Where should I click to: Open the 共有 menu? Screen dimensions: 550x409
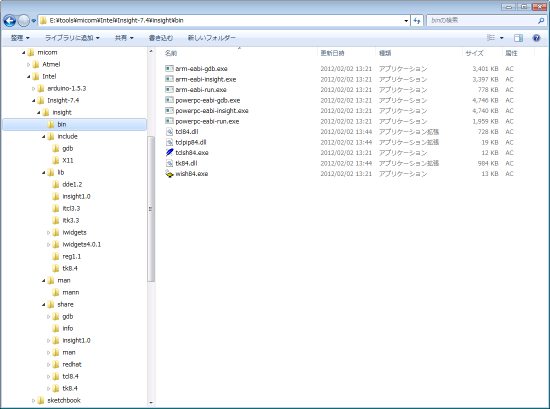124,38
